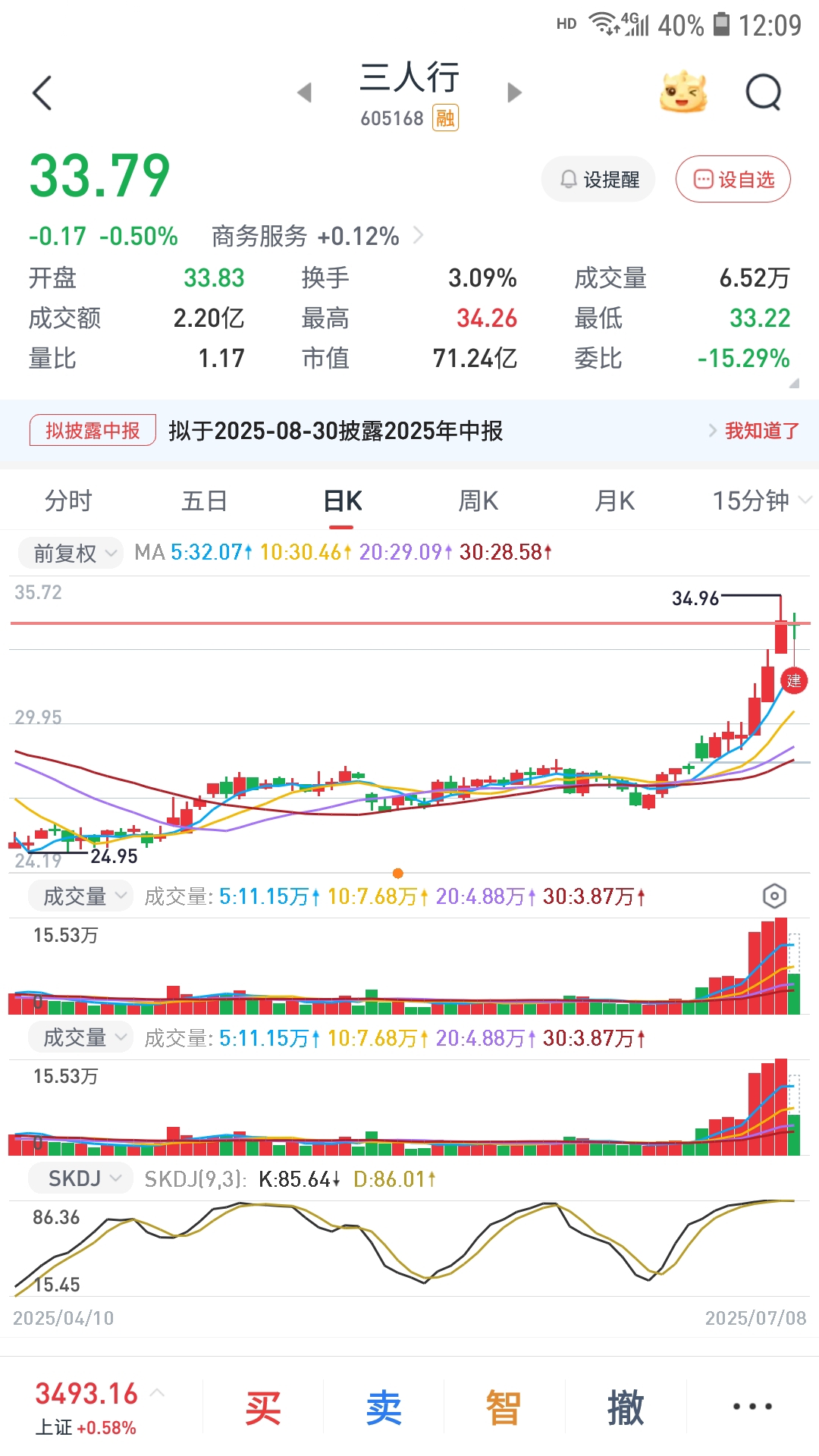
Task: Switch to the 周K tab
Action: click(x=479, y=500)
